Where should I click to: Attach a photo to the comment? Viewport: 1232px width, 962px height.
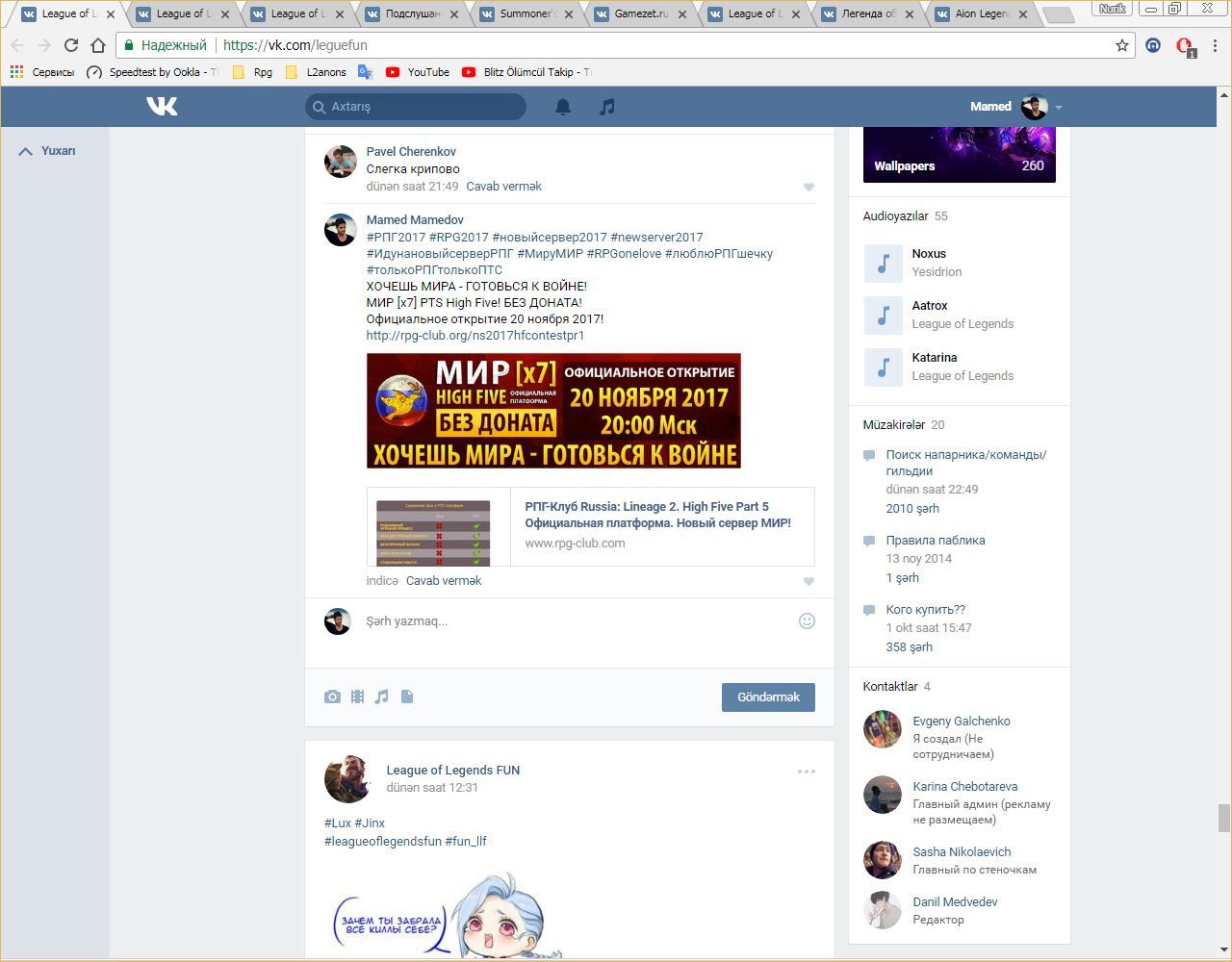pos(332,696)
